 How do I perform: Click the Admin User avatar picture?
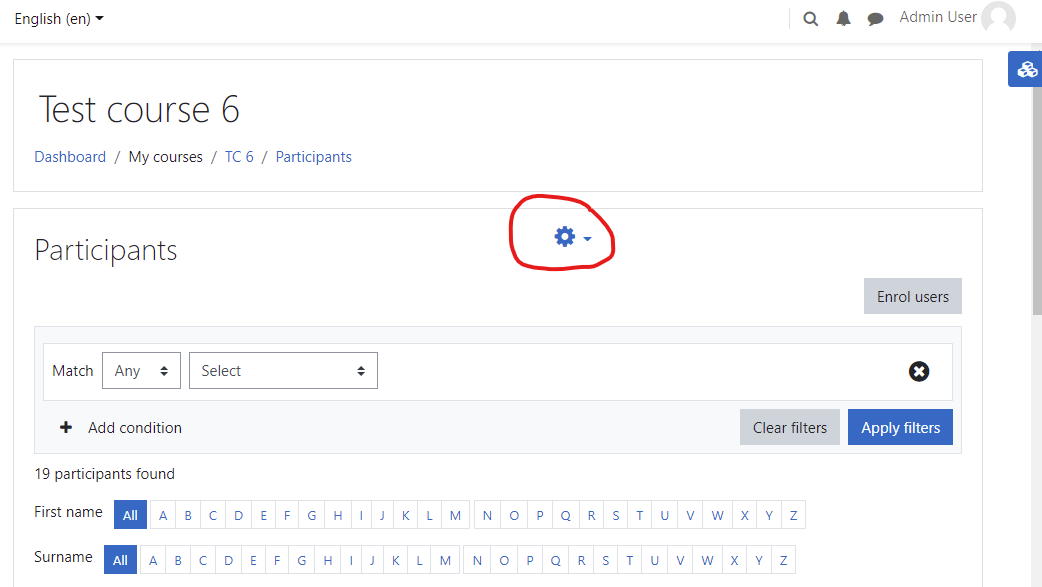click(998, 17)
